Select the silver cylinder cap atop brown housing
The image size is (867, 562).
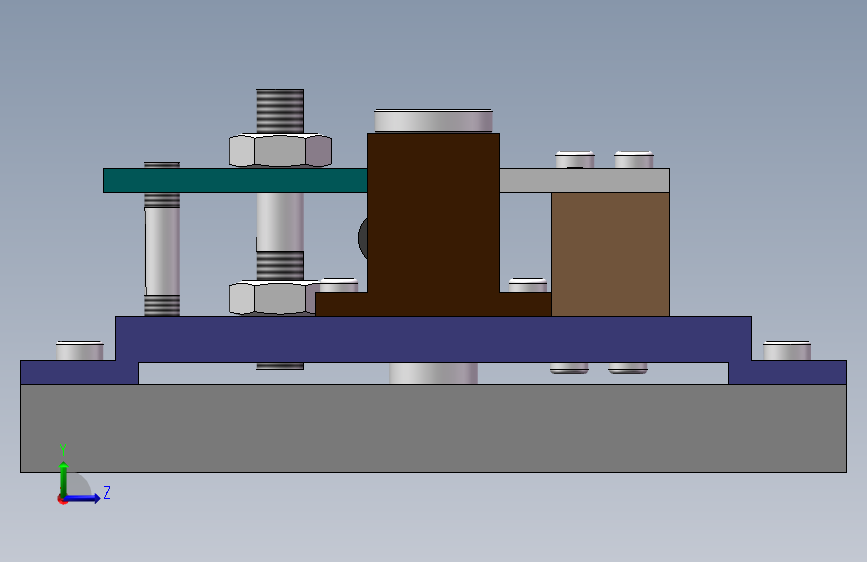click(x=434, y=121)
